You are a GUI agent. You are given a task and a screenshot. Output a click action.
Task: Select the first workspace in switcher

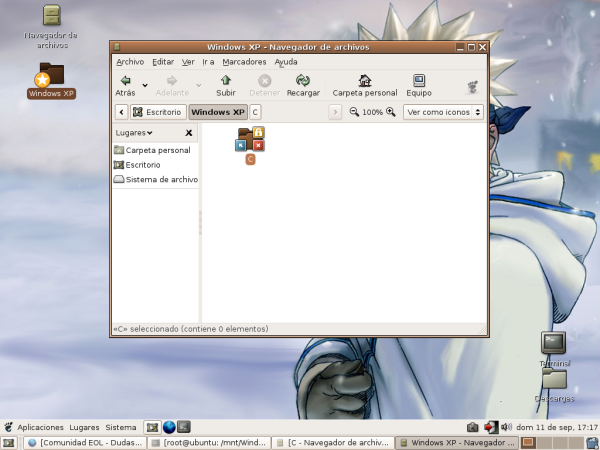click(x=528, y=443)
